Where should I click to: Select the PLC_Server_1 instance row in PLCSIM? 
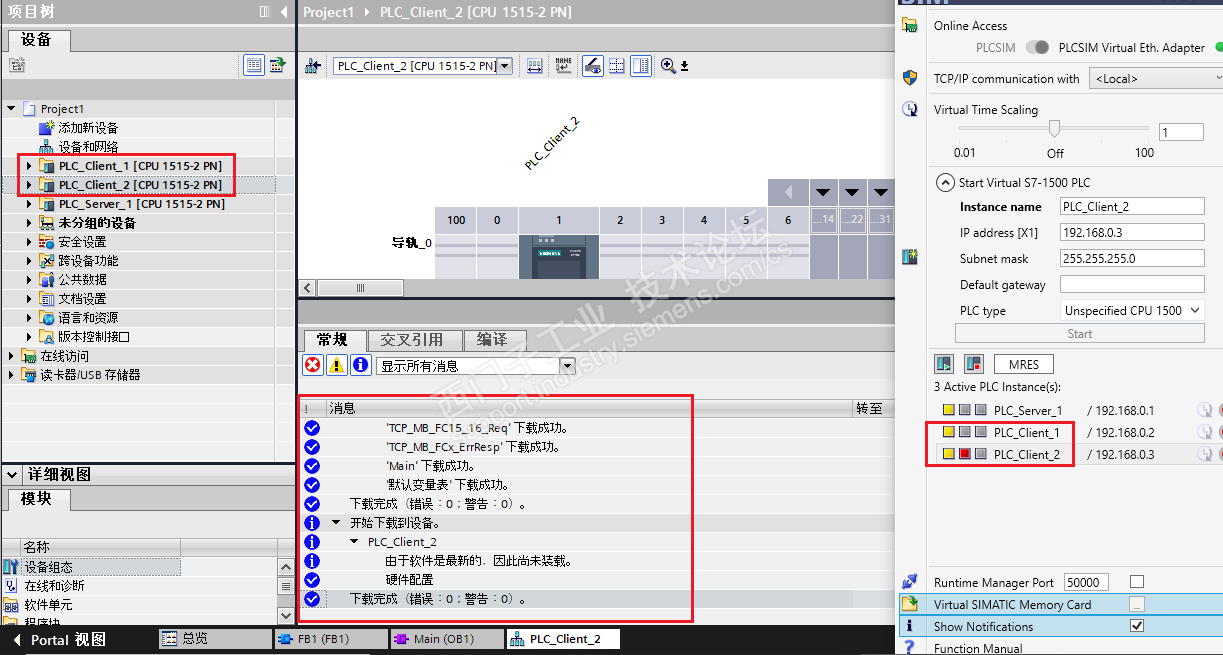[x=1078, y=410]
